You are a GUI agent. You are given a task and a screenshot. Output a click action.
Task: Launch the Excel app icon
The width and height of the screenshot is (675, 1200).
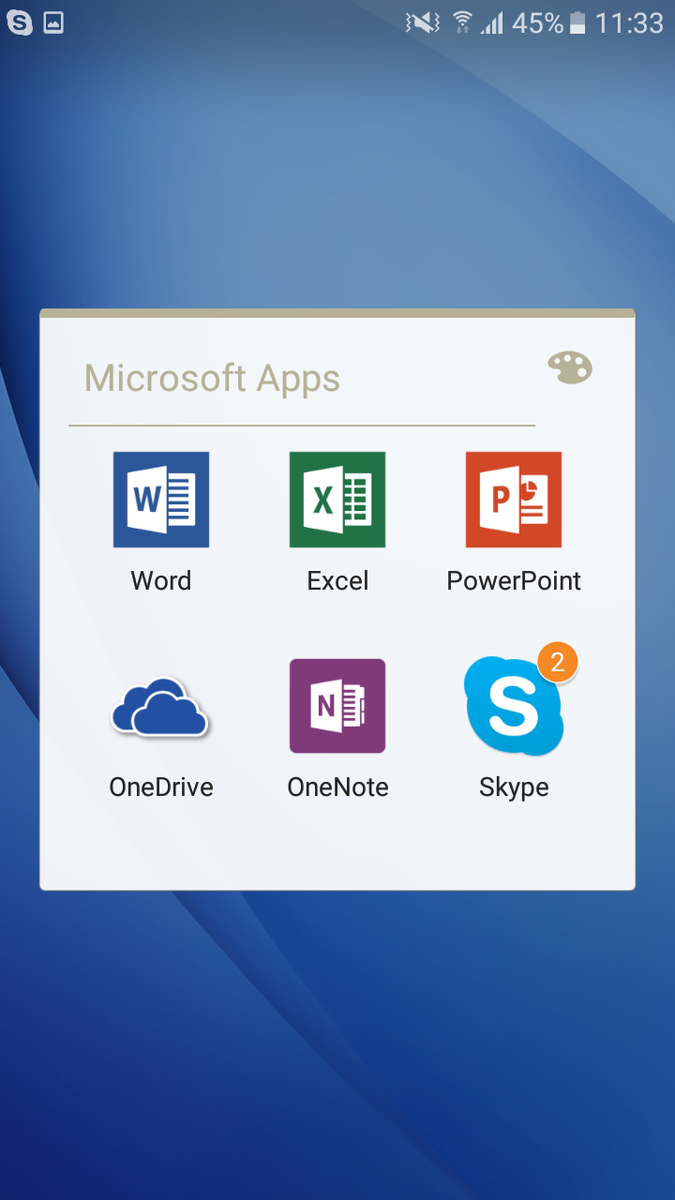(x=337, y=499)
